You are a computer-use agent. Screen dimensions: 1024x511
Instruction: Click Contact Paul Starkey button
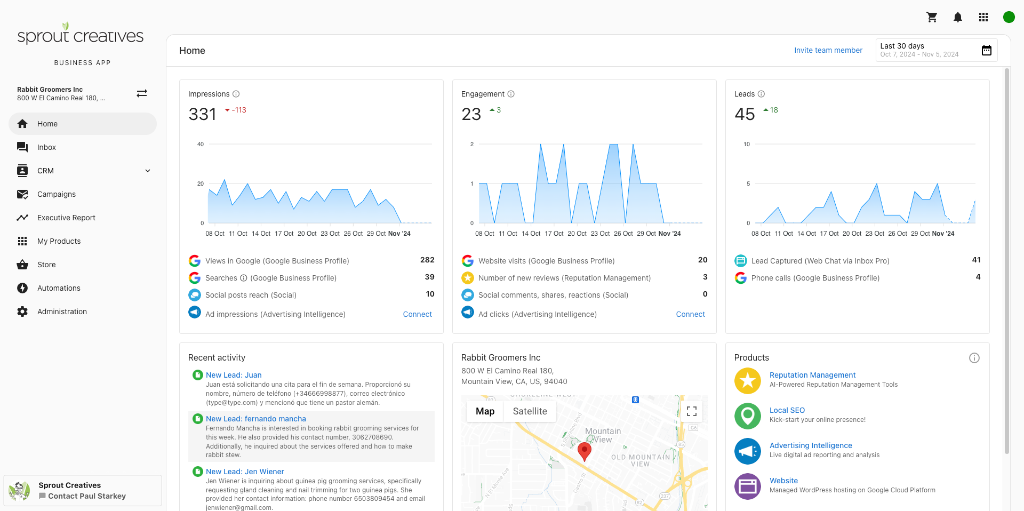(x=82, y=496)
